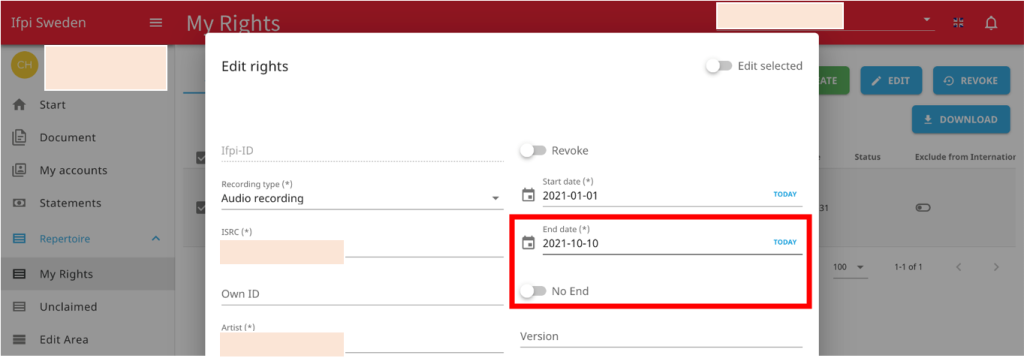Viewport: 1024px width, 364px height.
Task: Enable the No End switch
Action: (533, 291)
